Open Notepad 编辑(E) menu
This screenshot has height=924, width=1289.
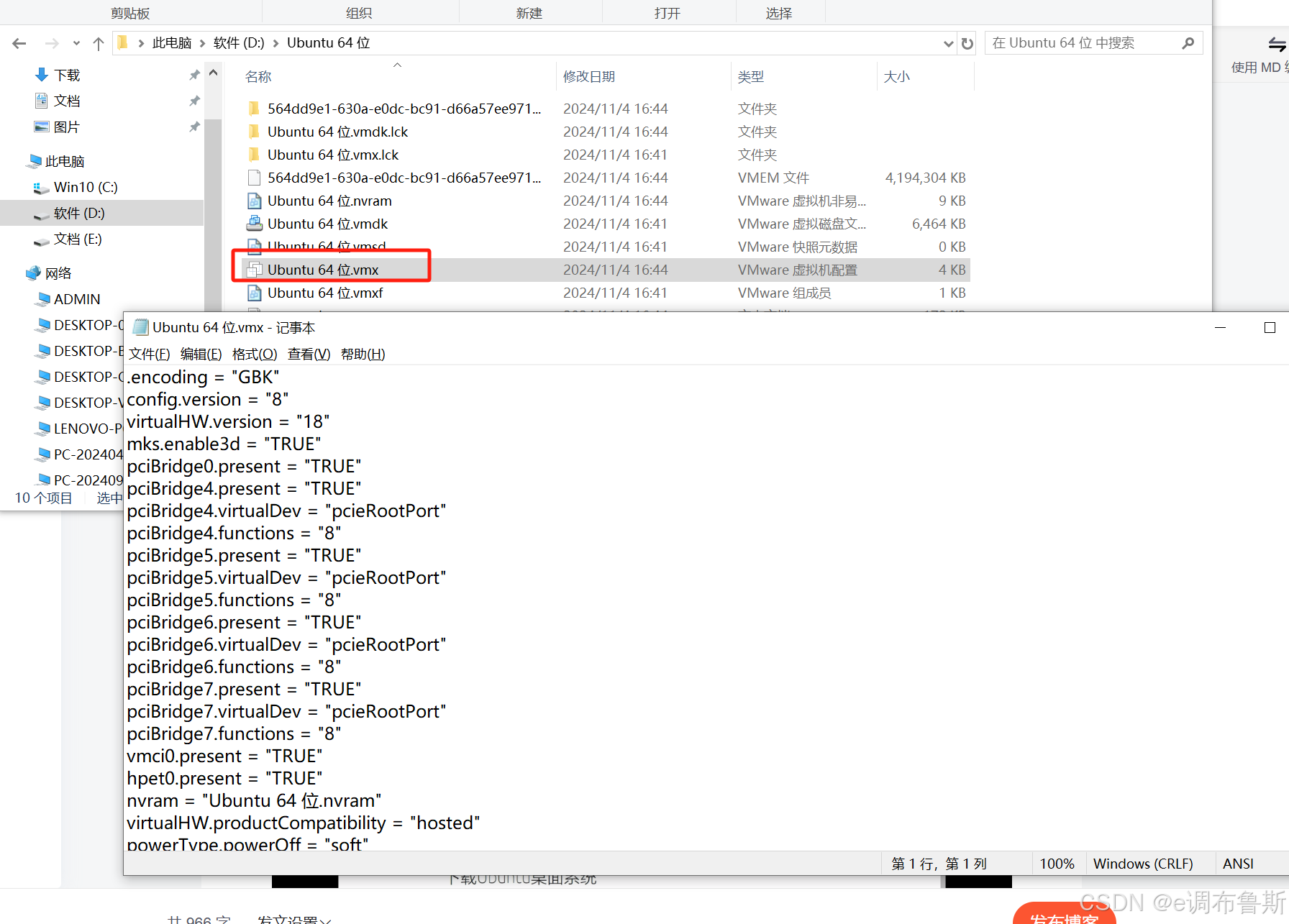tap(201, 354)
